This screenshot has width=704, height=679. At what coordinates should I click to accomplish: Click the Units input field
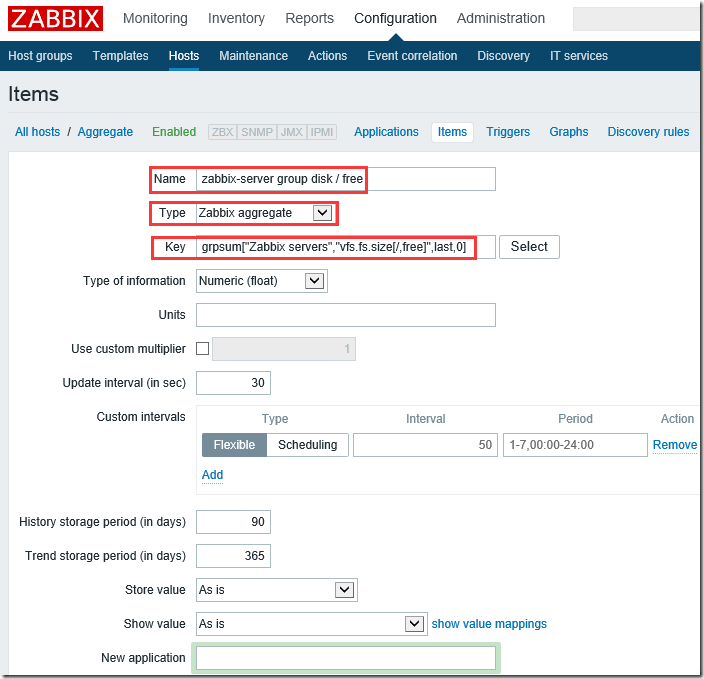tap(346, 315)
